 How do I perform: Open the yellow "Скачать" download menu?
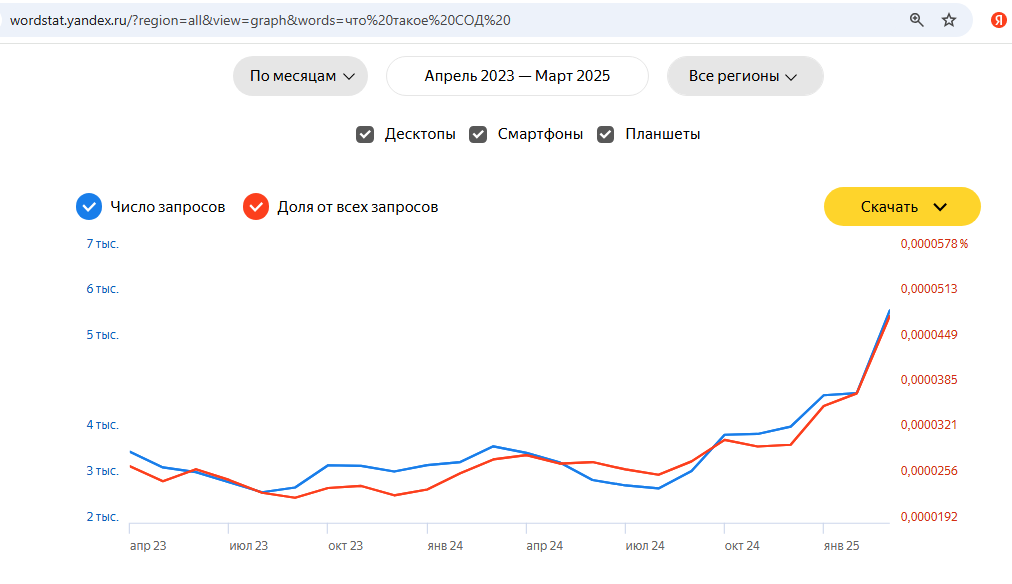(x=902, y=207)
